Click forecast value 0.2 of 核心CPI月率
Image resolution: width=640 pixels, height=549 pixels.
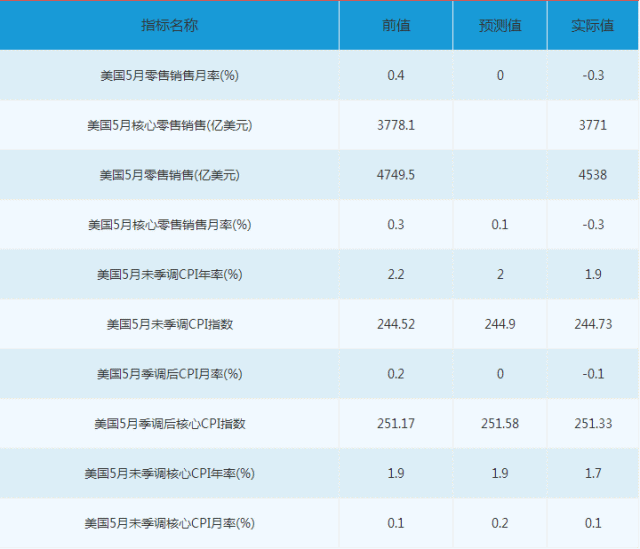click(x=500, y=524)
